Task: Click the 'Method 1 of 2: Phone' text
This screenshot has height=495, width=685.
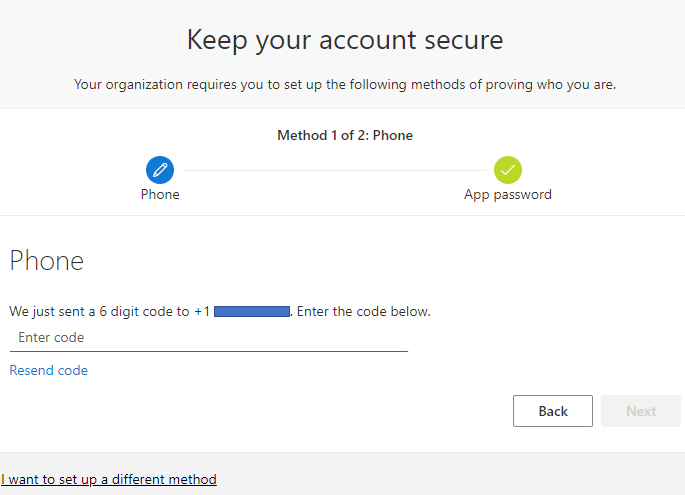Action: pyautogui.click(x=345, y=135)
